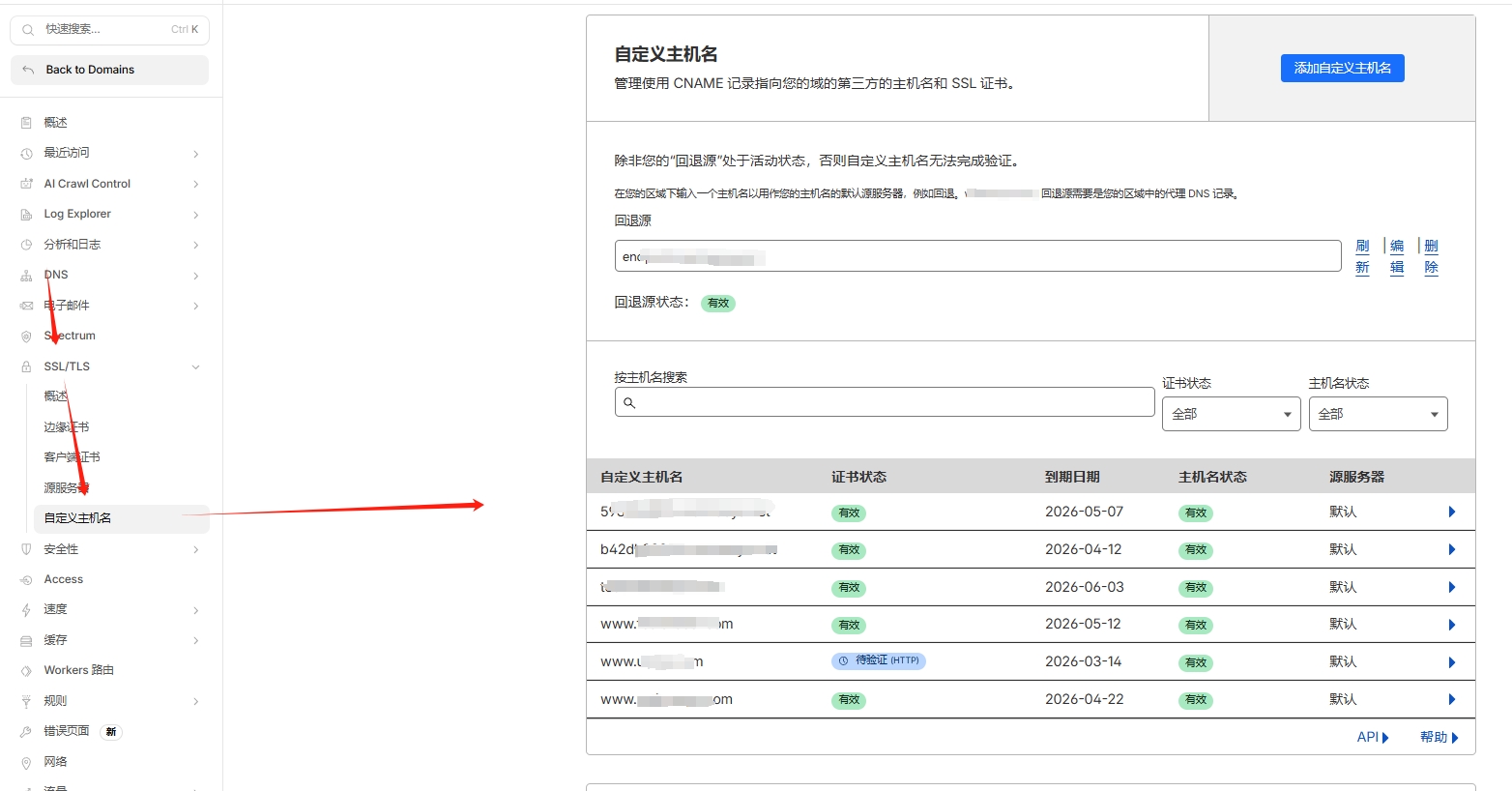Click 添加自定义主机名 button
The image size is (1512, 791).
click(1342, 68)
